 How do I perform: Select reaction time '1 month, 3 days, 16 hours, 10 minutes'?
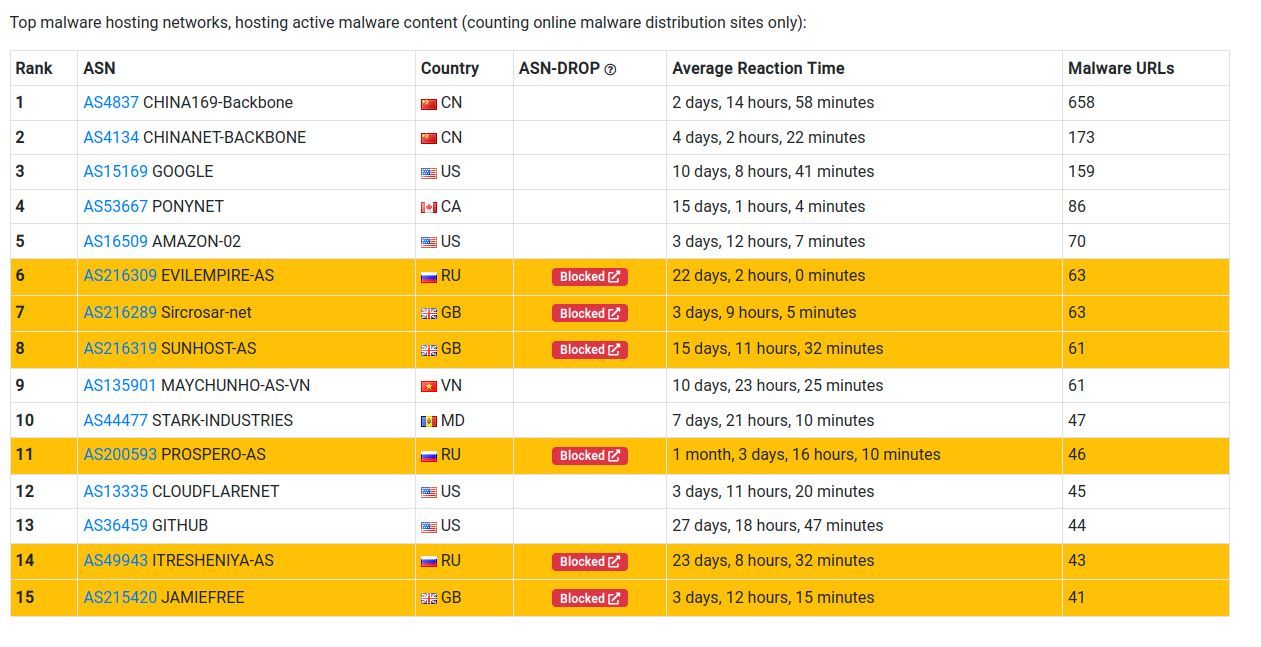click(806, 454)
